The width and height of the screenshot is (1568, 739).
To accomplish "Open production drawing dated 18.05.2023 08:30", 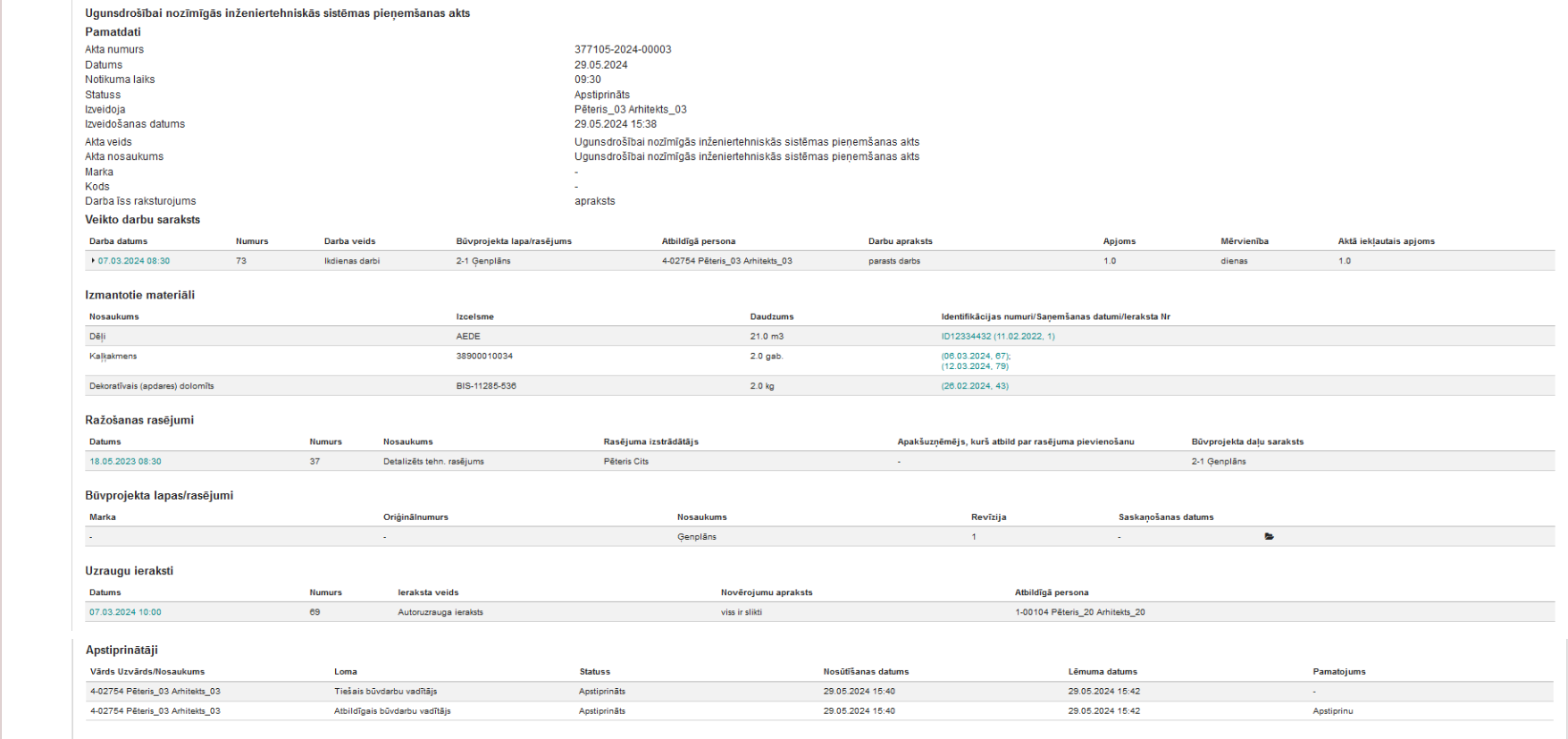I will tap(125, 462).
